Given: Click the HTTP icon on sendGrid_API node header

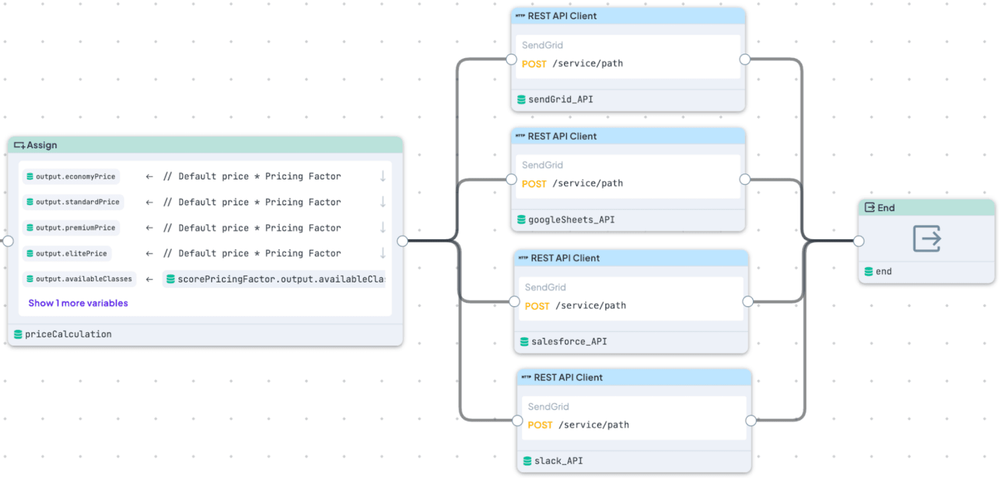Looking at the screenshot, I should pos(520,17).
